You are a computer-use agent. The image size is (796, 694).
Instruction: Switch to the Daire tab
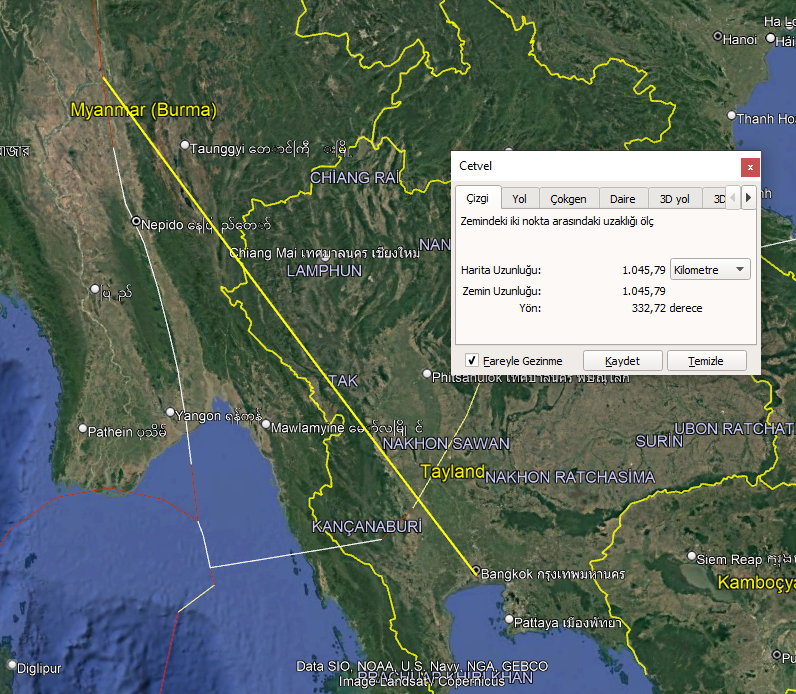pos(623,199)
